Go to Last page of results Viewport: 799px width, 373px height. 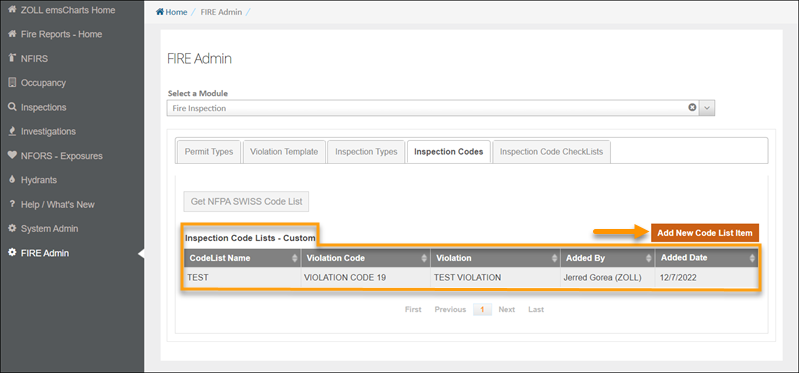[536, 309]
